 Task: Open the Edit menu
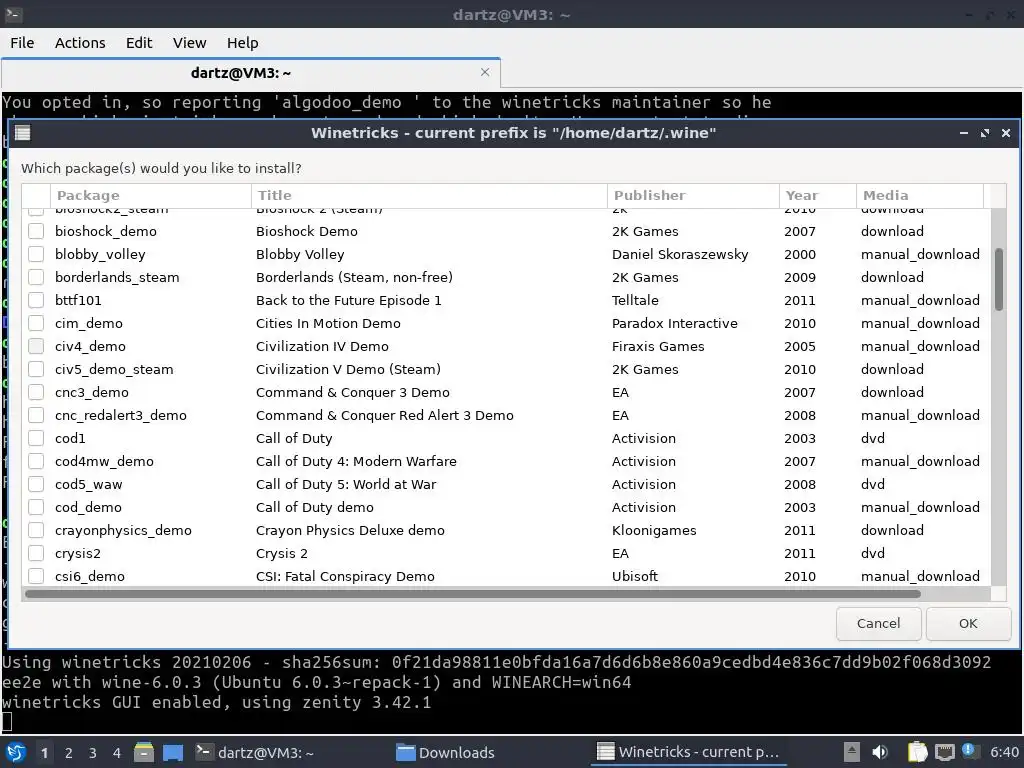pyautogui.click(x=139, y=43)
